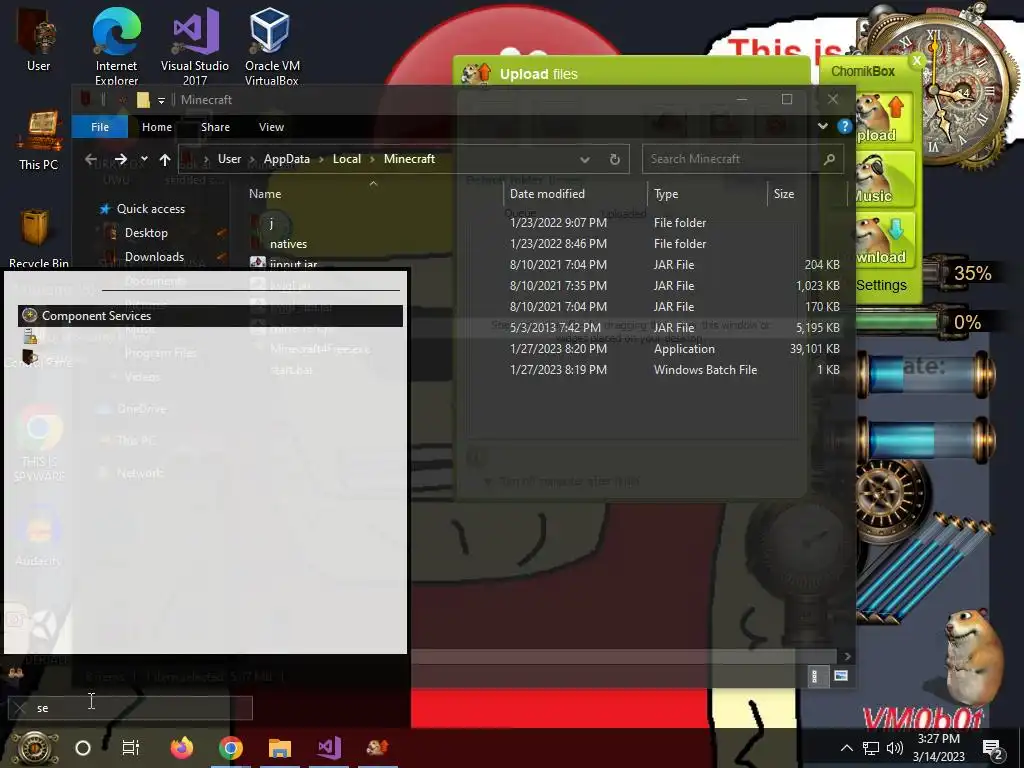Viewport: 1024px width, 768px height.
Task: Select the j folder
Action: pos(270,223)
